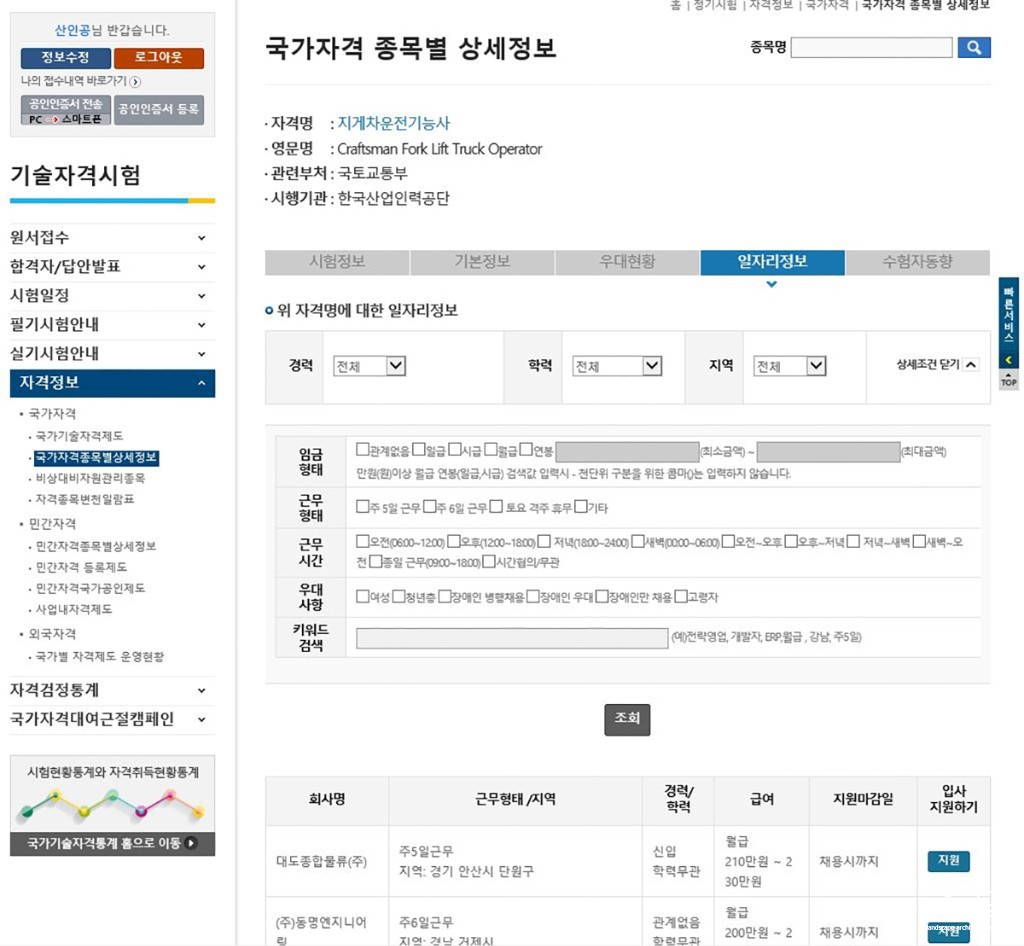Tick the 청년층 checkbox
Image resolution: width=1024 pixels, height=946 pixels.
(x=398, y=596)
